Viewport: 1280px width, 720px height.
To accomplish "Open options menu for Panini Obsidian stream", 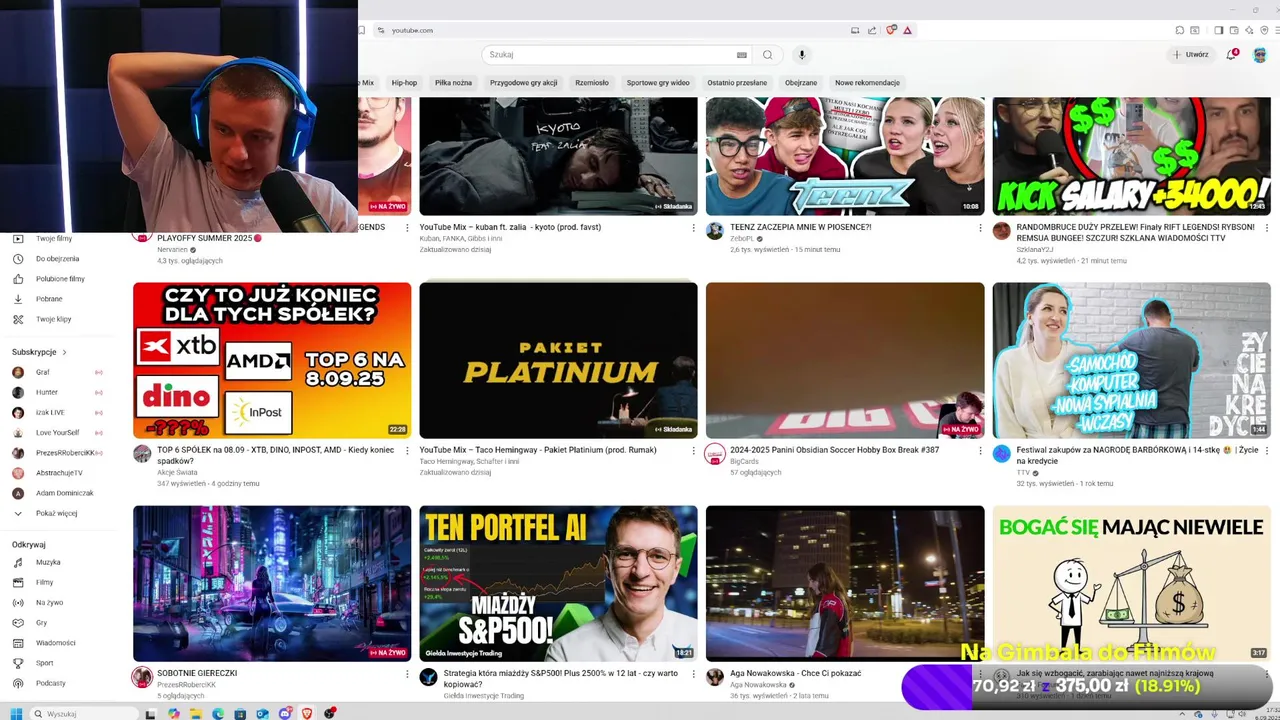I will [x=980, y=451].
